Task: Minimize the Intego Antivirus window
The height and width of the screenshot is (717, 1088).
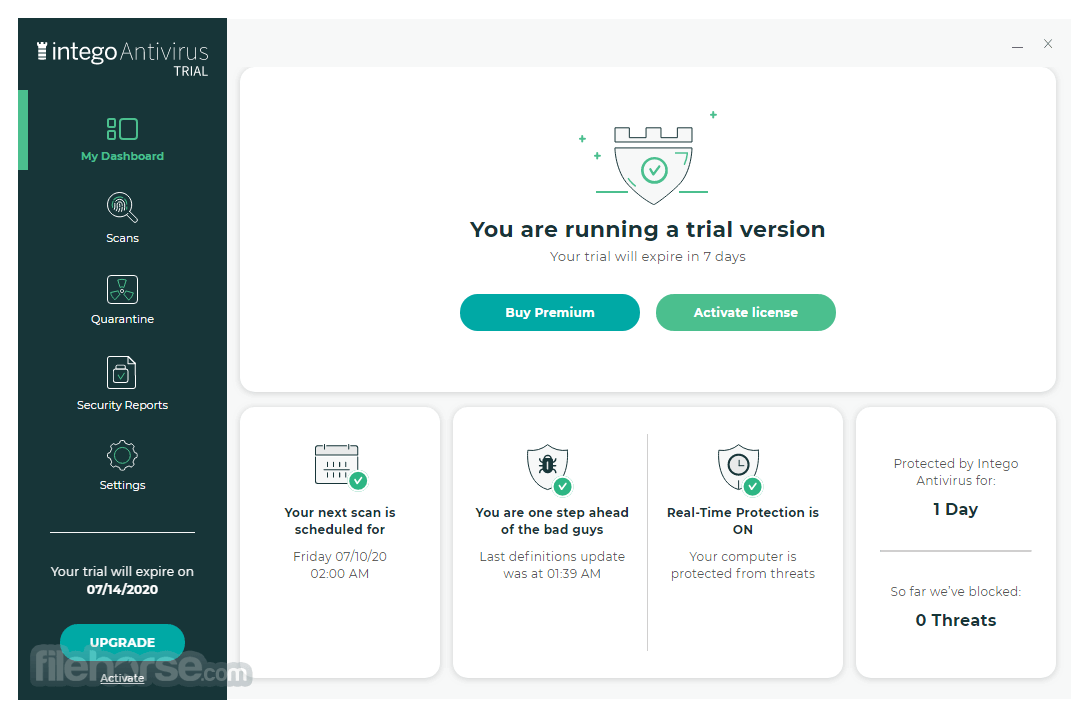Action: tap(1017, 46)
